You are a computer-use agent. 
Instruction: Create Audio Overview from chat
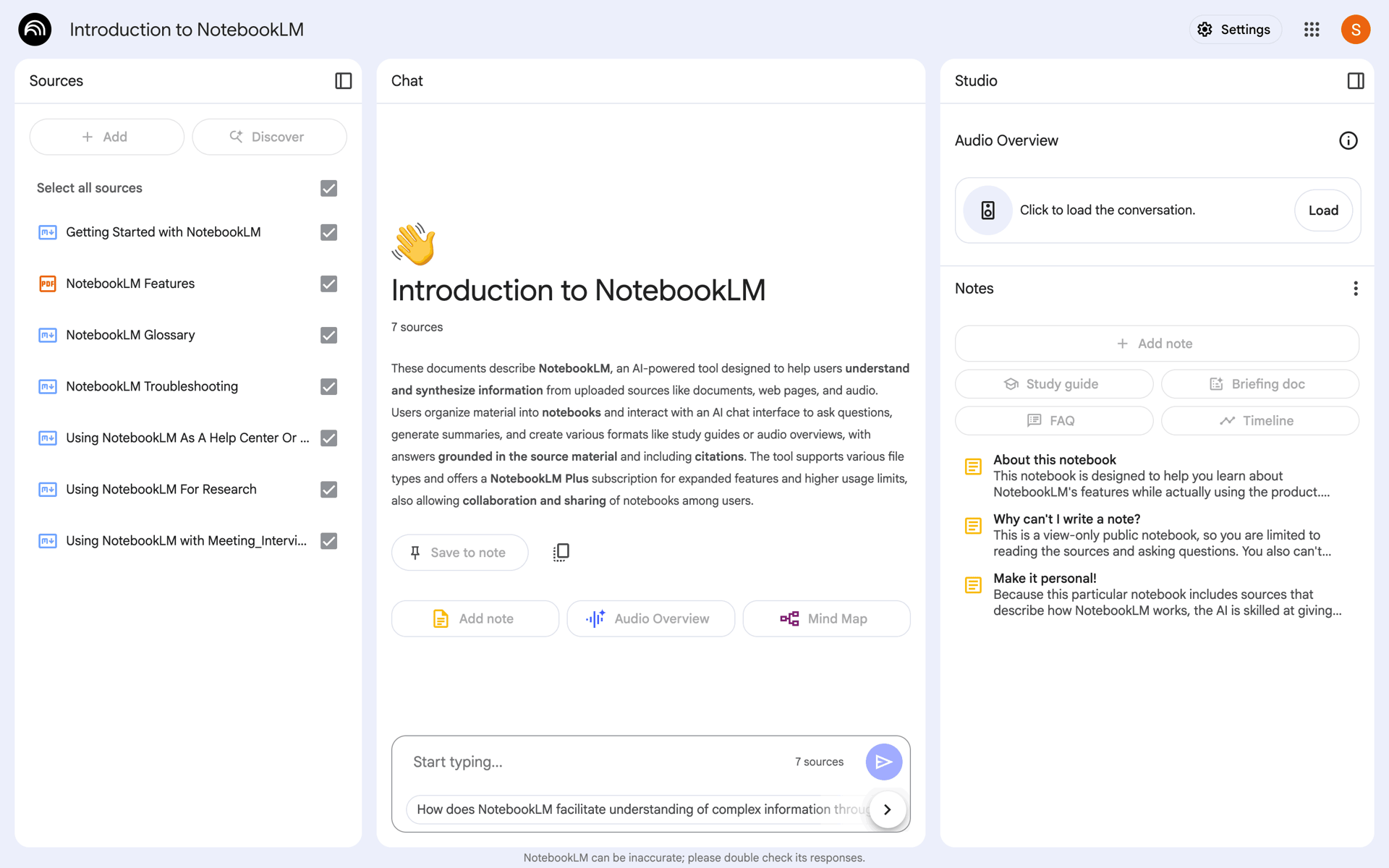click(650, 618)
